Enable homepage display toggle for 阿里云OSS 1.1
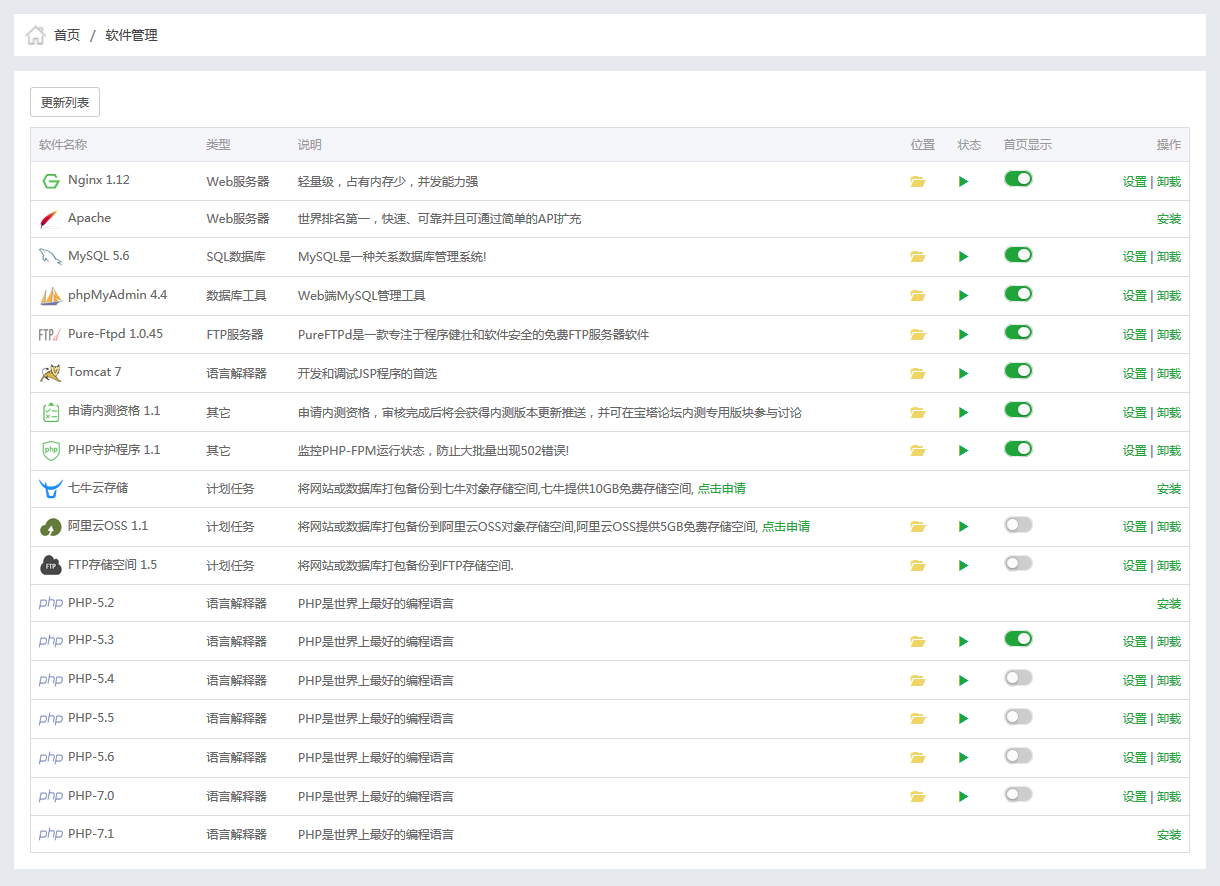Viewport: 1220px width, 886px height. tap(1018, 525)
